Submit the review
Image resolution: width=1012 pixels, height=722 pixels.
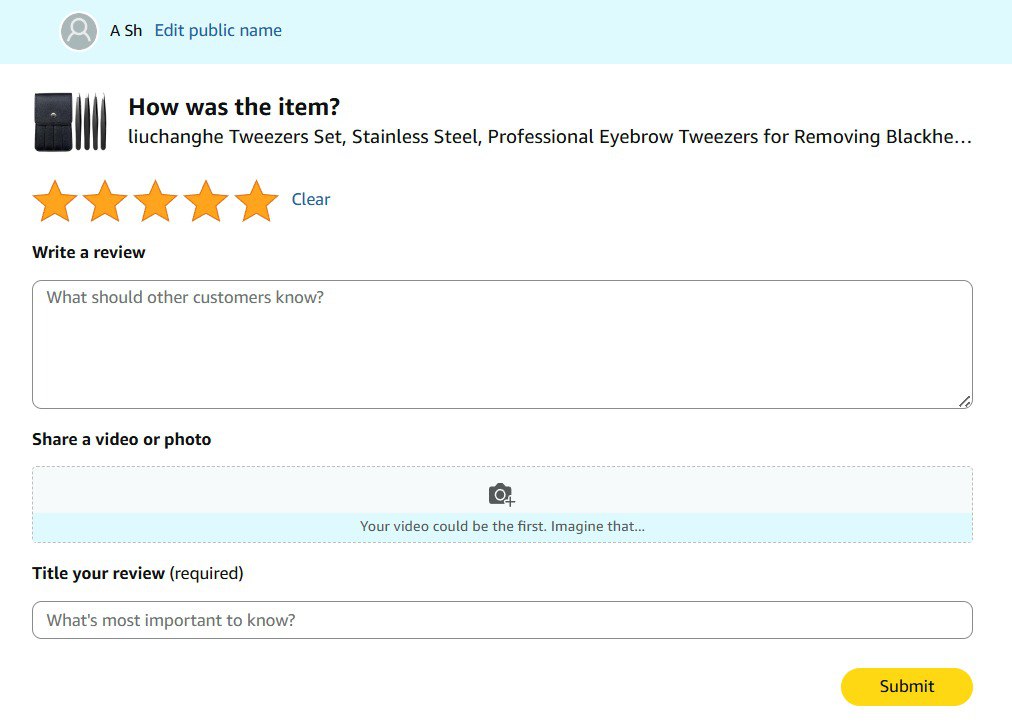pos(906,686)
